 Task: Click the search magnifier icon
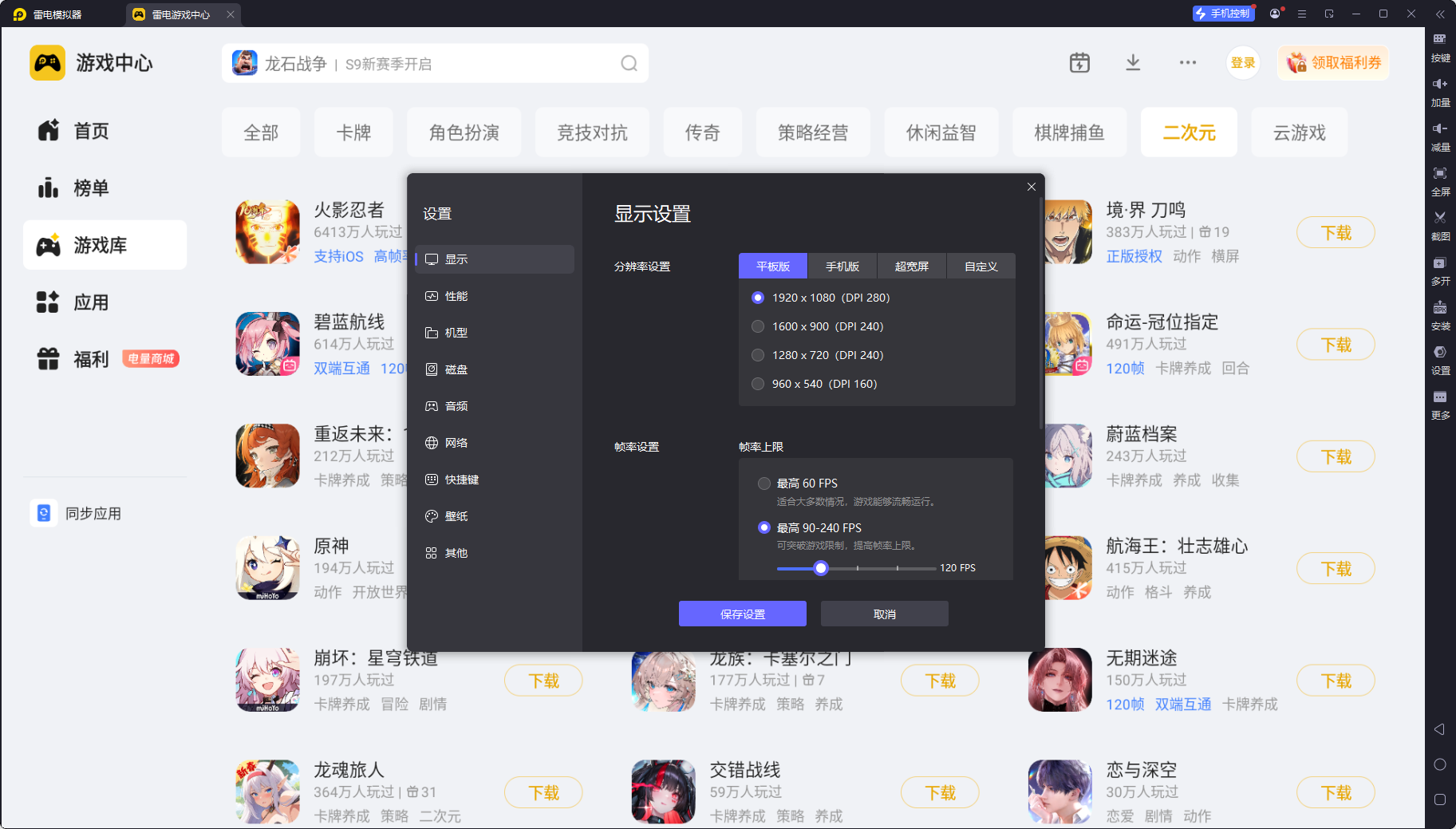[x=629, y=63]
